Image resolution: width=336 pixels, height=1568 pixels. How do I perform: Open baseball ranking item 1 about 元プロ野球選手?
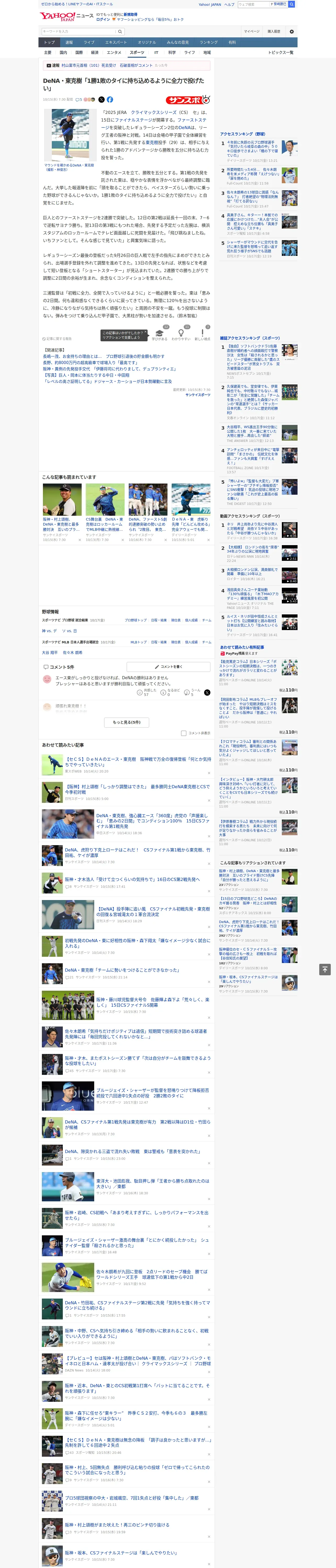(x=253, y=148)
